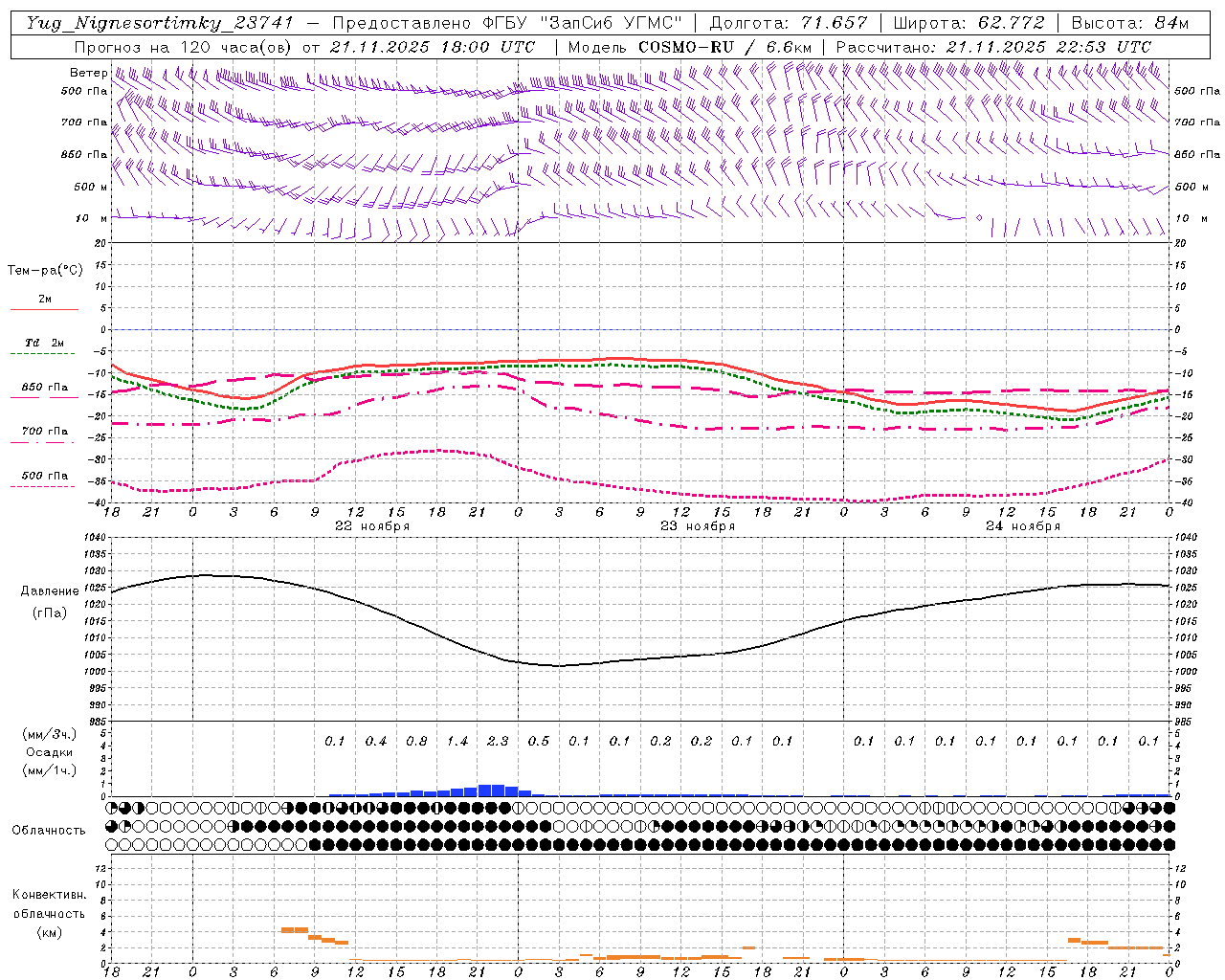The width and height of the screenshot is (1225, 980).
Task: Click the calculation time 22:53 UTC
Action: (1104, 47)
